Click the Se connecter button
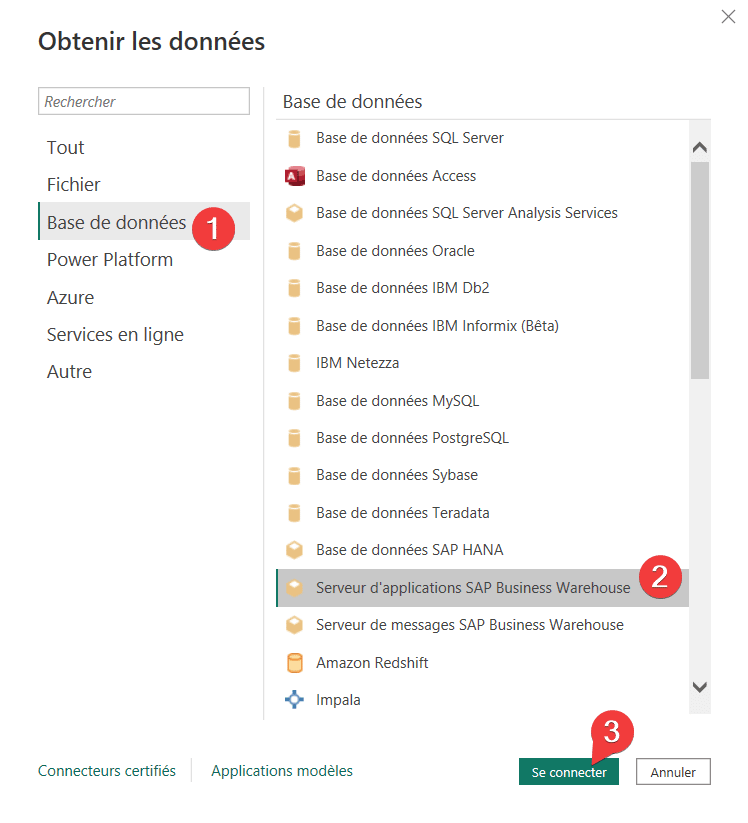The height and width of the screenshot is (823, 748). [569, 772]
